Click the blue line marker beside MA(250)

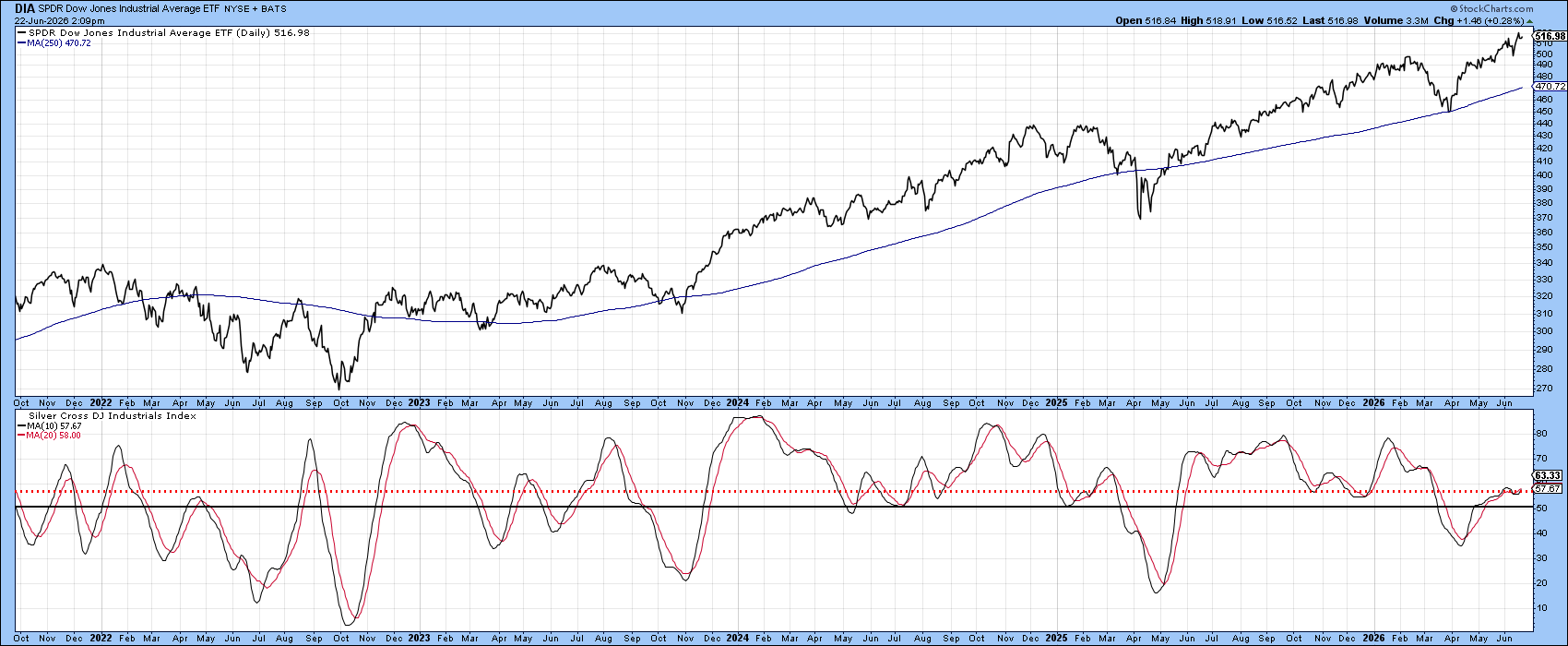coord(21,43)
